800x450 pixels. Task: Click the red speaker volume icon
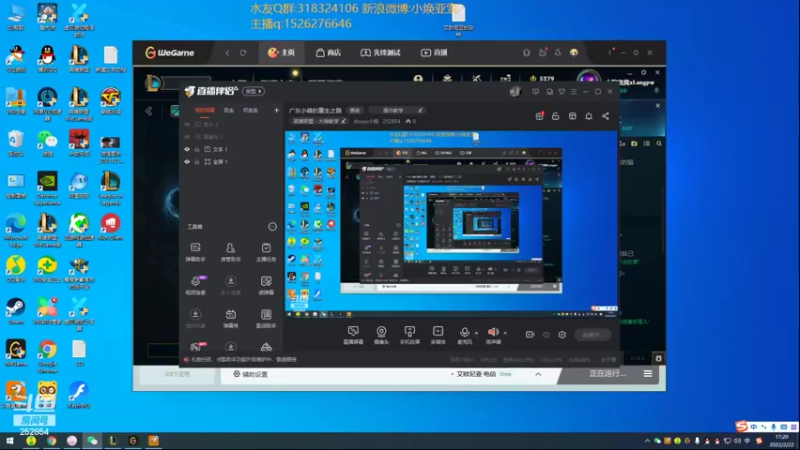coord(493,332)
